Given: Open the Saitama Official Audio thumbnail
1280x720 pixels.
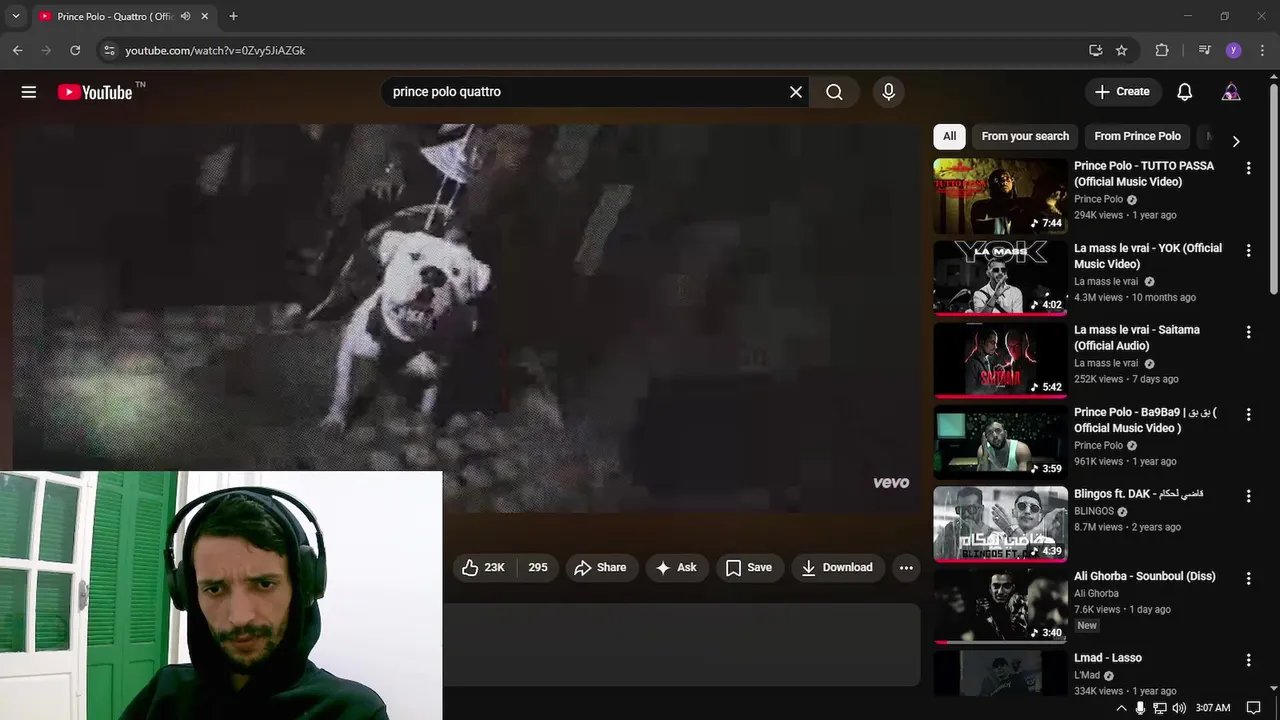Looking at the screenshot, I should [x=1000, y=360].
